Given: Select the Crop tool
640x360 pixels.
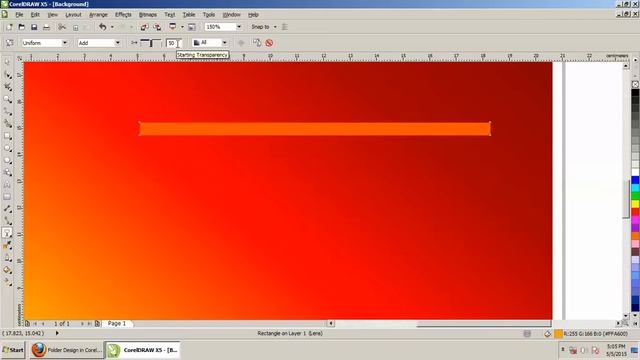Looking at the screenshot, I should click(x=7, y=87).
